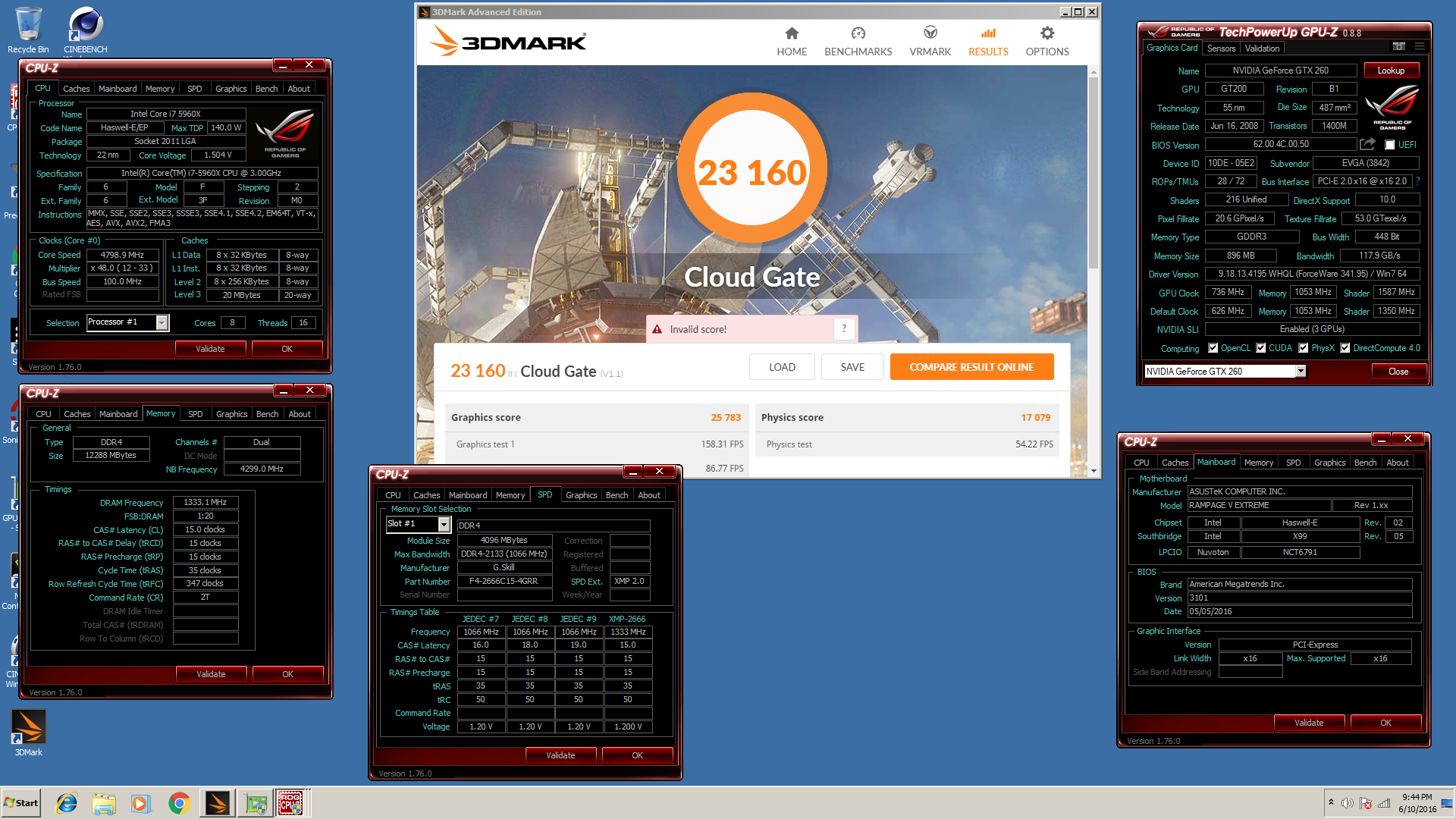Toggle the PhysX checkbox in GPU-Z
Image resolution: width=1456 pixels, height=819 pixels.
(x=1304, y=348)
